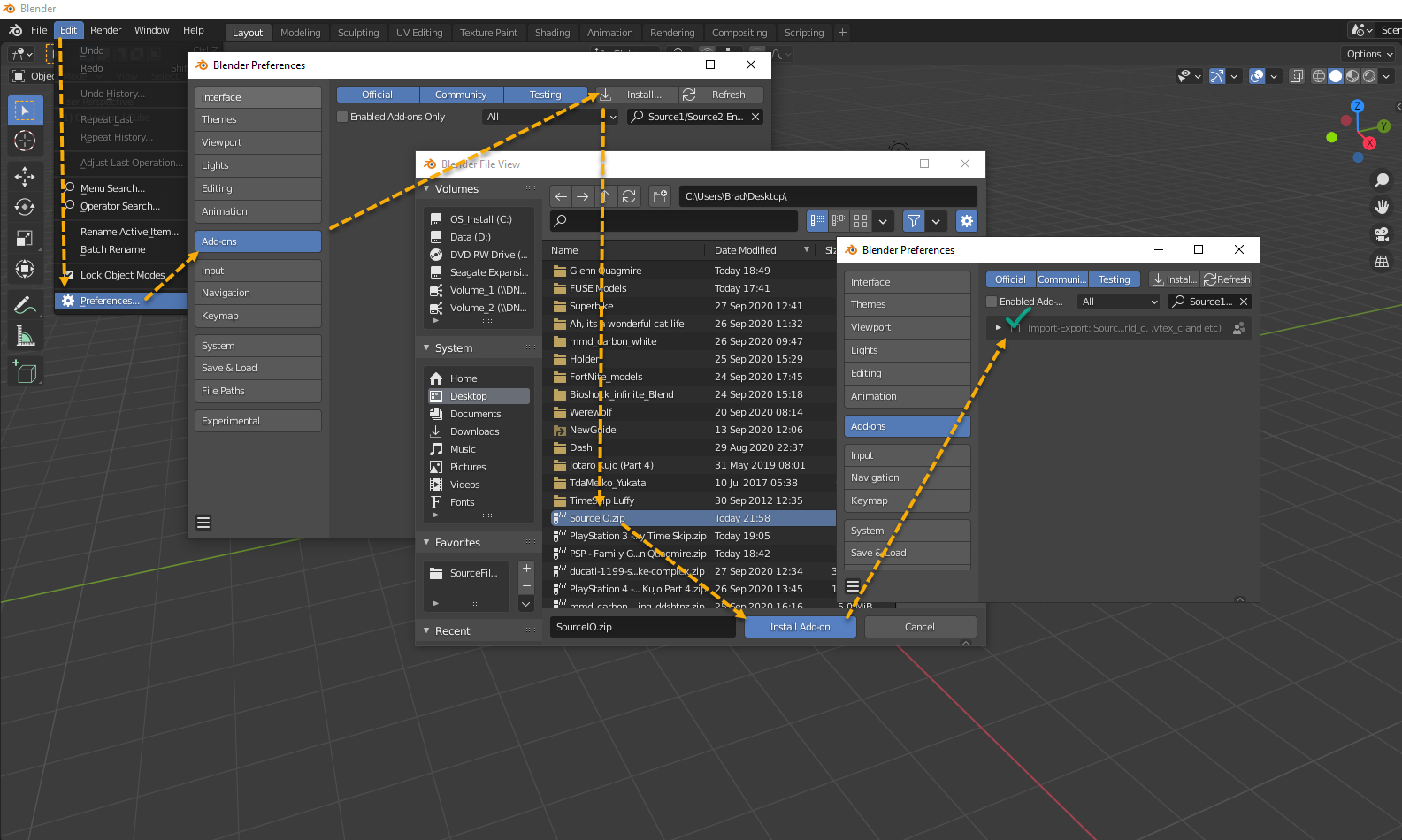Open category dropdown in background Preferences

click(x=551, y=117)
